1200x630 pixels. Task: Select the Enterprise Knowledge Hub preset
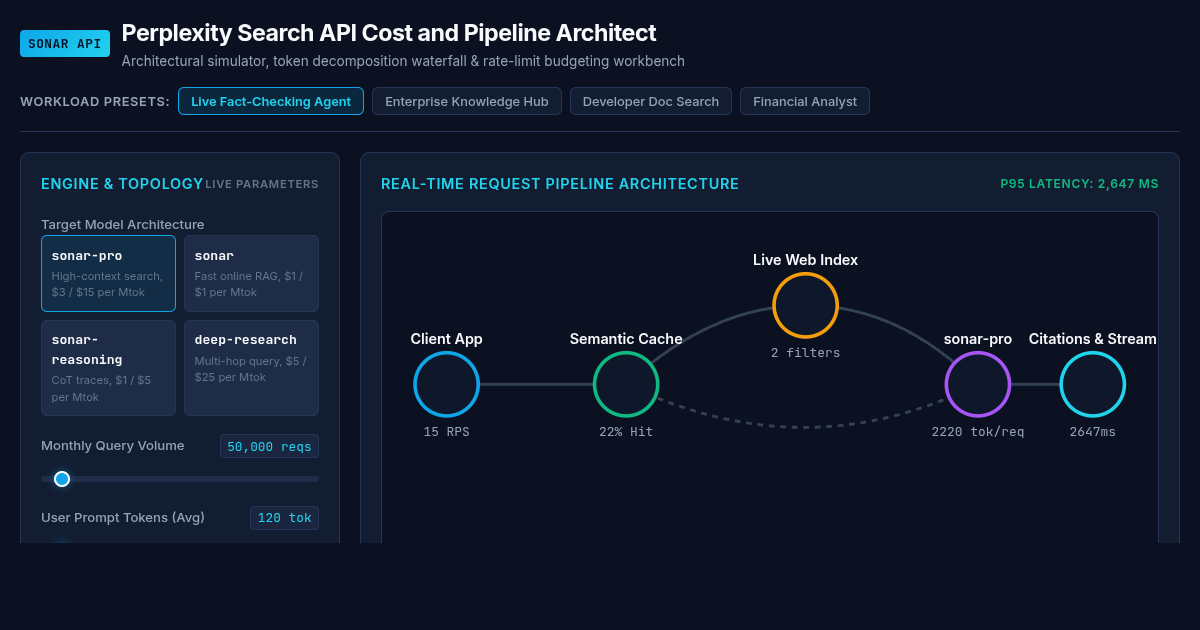coord(467,101)
